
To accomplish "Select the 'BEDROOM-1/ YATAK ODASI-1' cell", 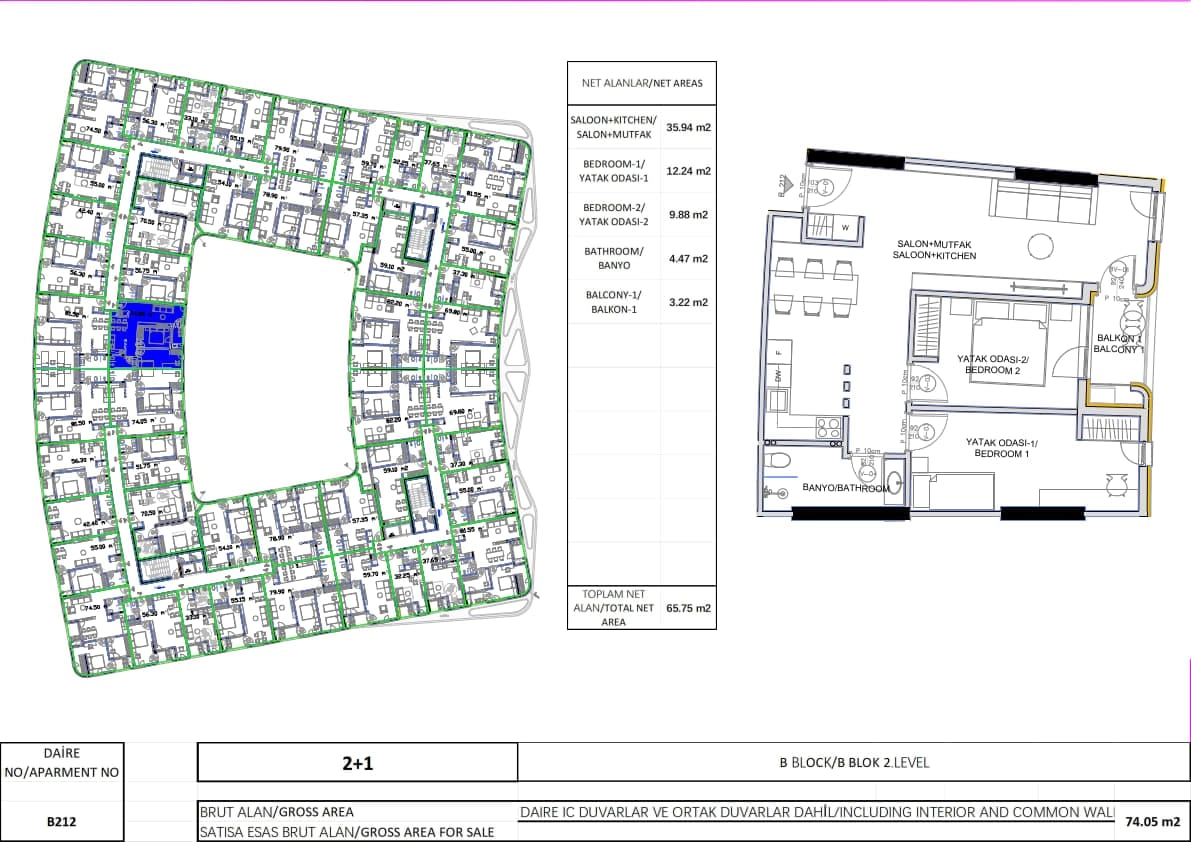I will click(614, 171).
